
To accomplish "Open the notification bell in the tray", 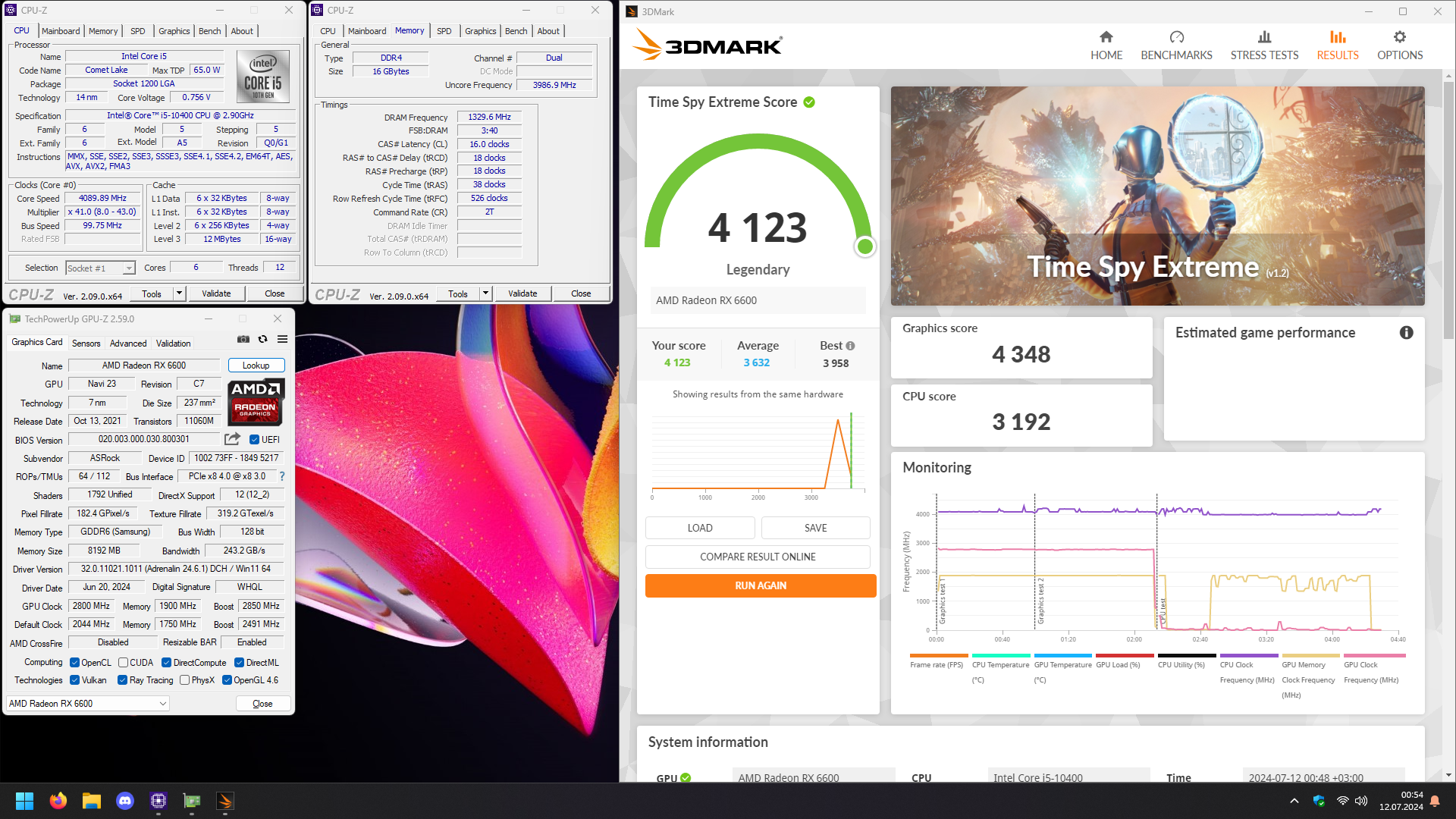I will coord(1435,801).
